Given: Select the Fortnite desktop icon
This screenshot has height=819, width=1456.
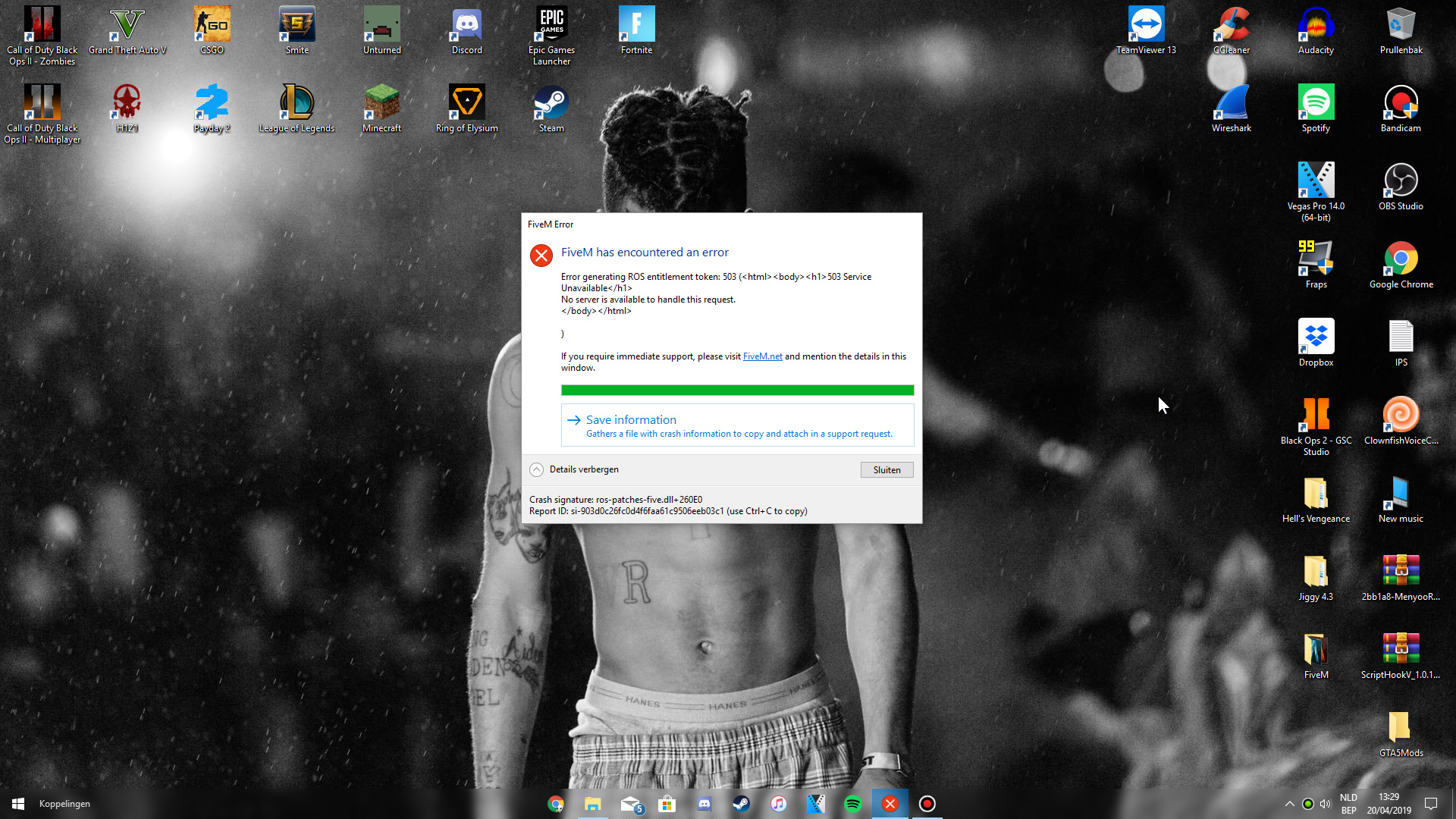Looking at the screenshot, I should (x=637, y=31).
